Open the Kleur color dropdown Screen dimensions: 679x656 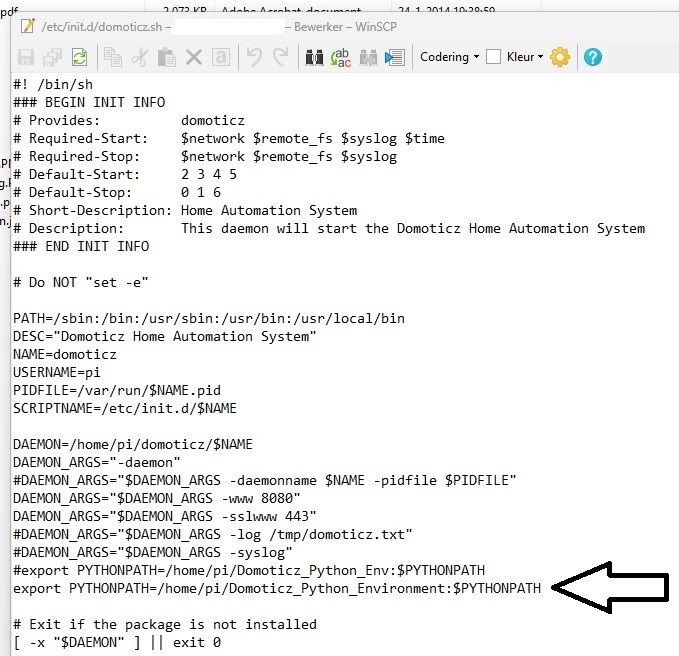(x=525, y=57)
